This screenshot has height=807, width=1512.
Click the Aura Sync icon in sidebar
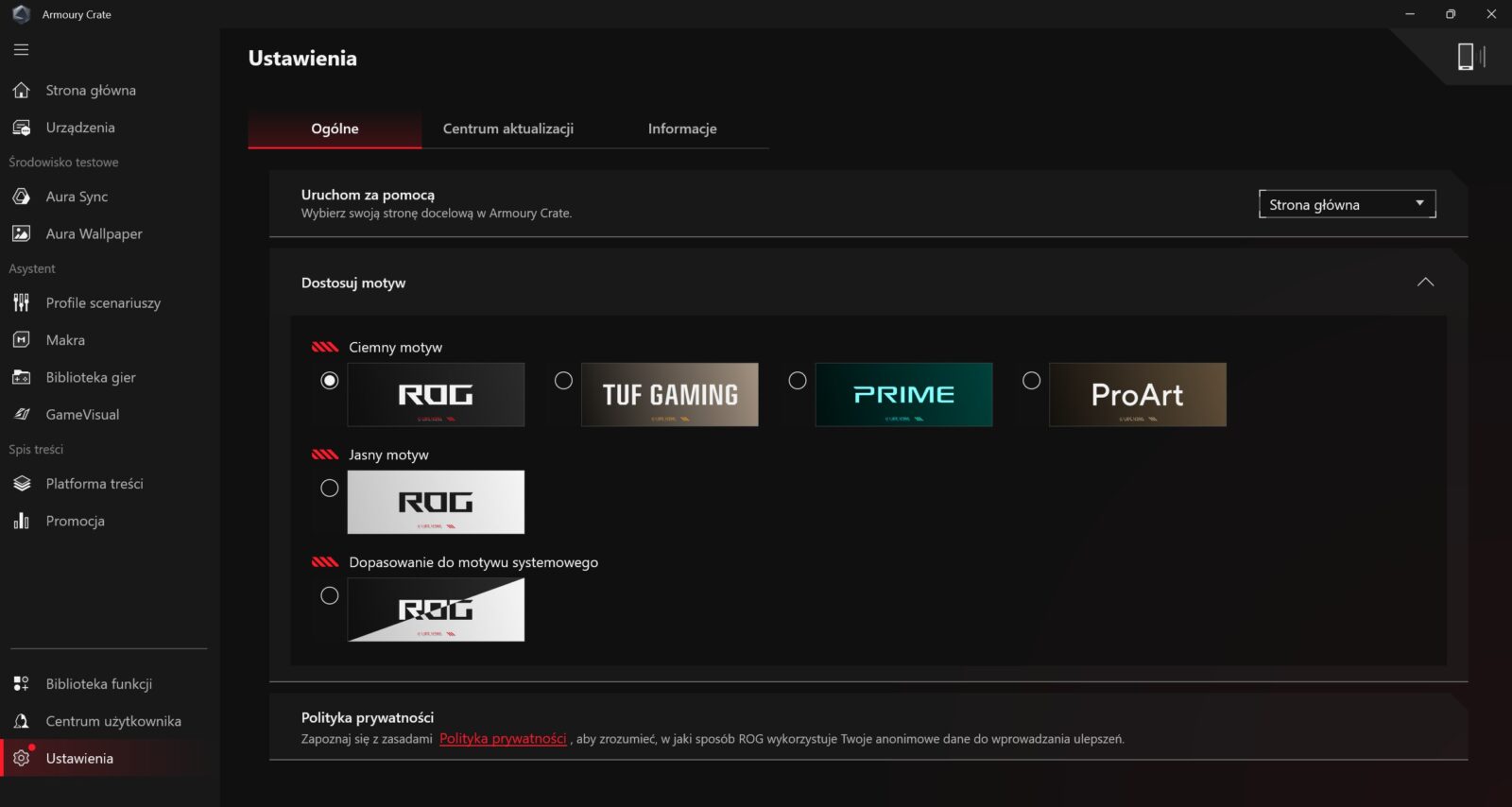coord(21,197)
